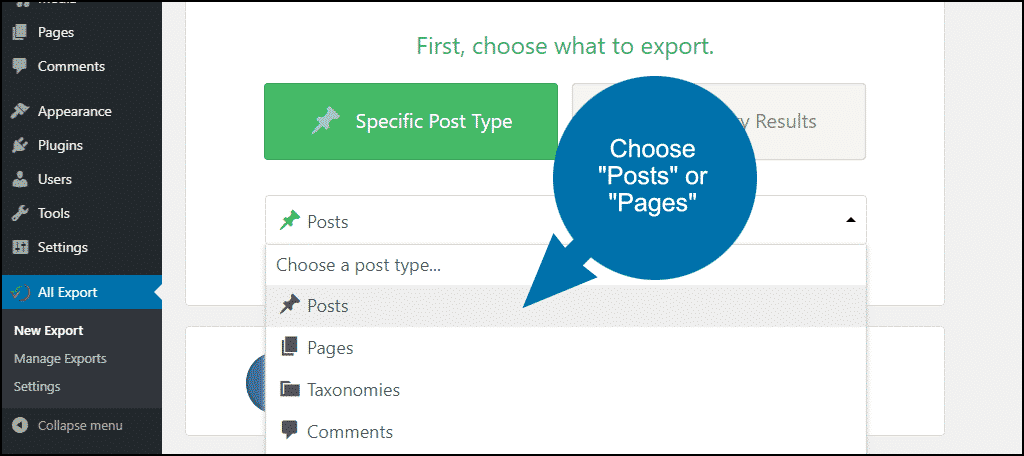Viewport: 1024px width, 456px height.
Task: Click the Settings sliders icon in sidebar
Action: 20,247
